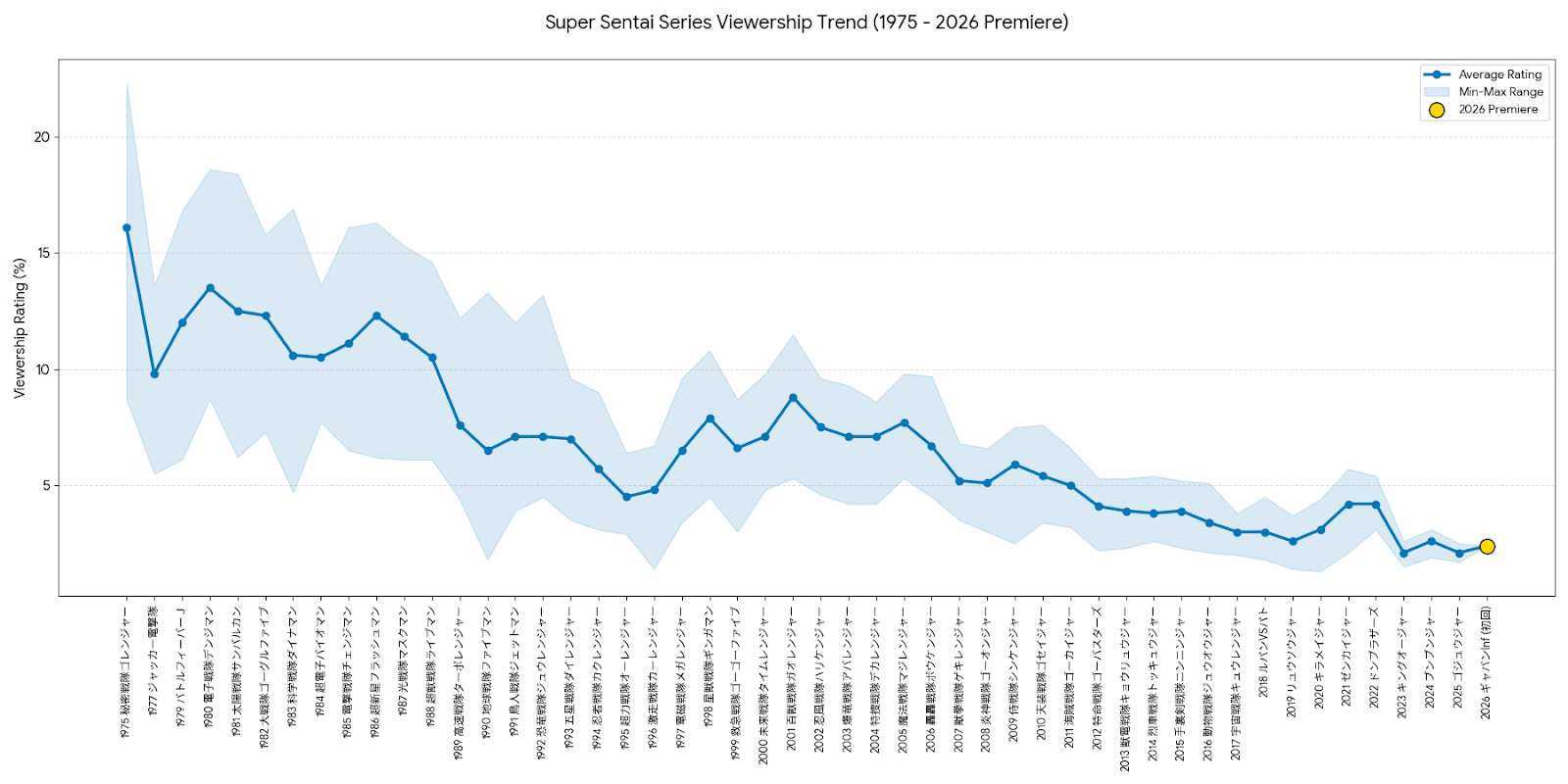This screenshot has width=1568, height=784.
Task: Click the yellow 2026 Premiere data point
Action: coord(1487,547)
